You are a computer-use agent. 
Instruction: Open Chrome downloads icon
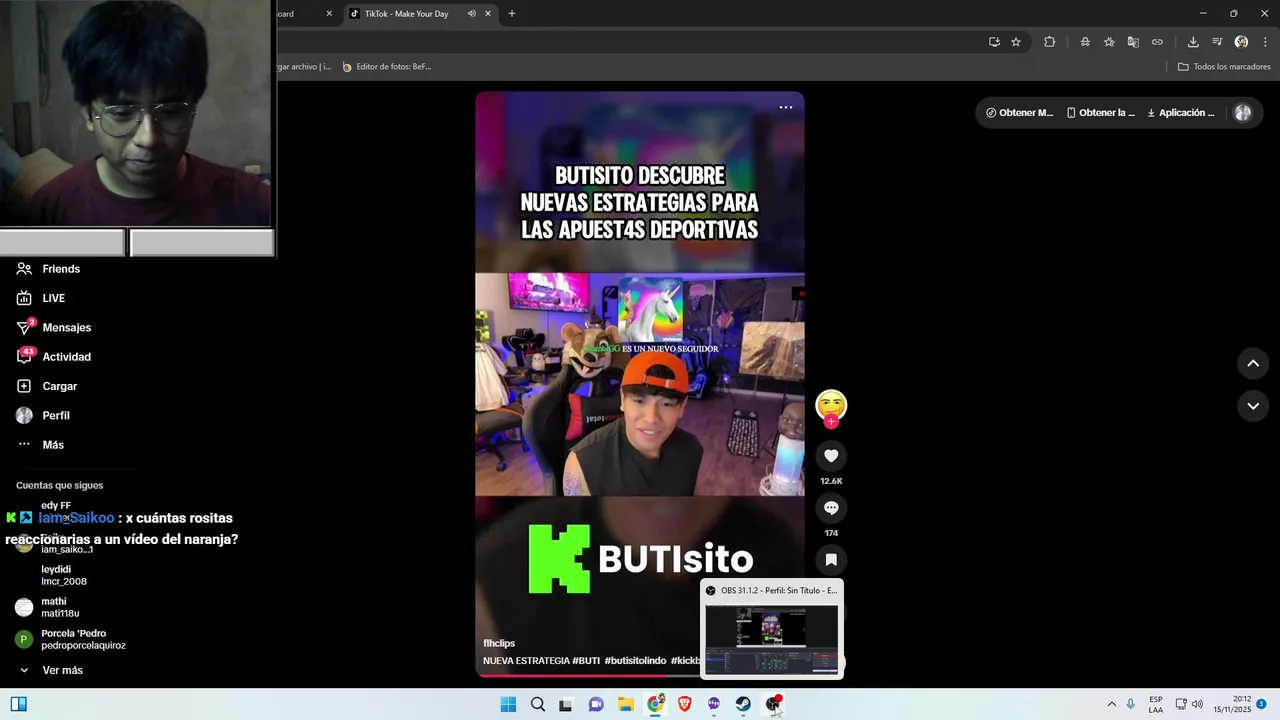pyautogui.click(x=1193, y=42)
